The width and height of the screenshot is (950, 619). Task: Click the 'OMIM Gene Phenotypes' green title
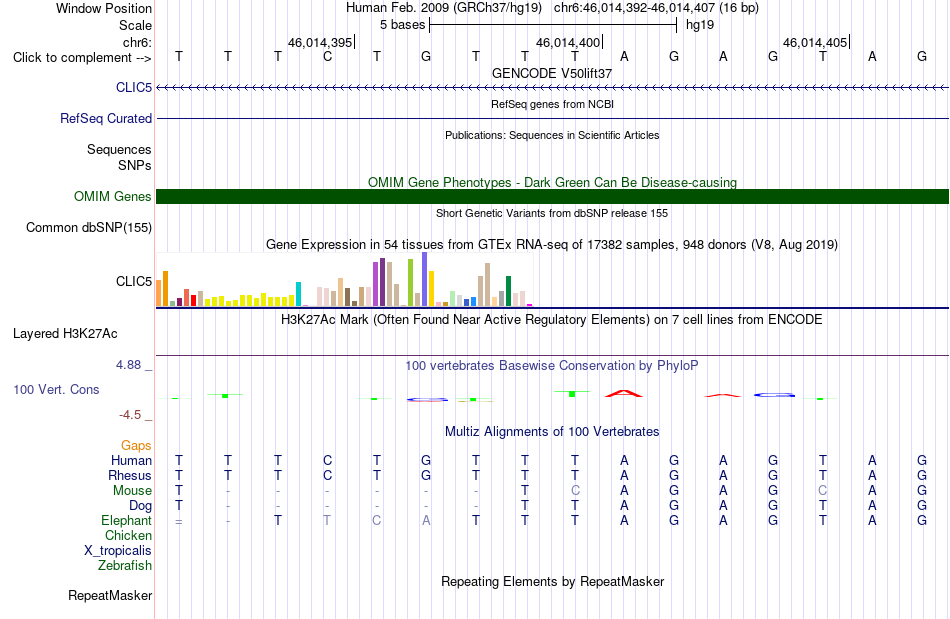pos(552,182)
